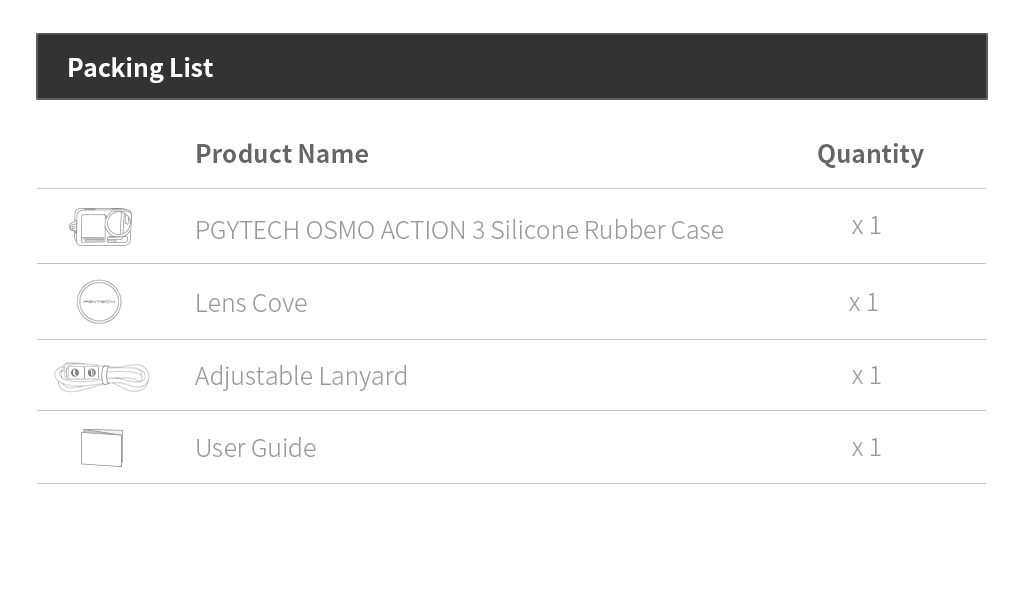Click the adjustable lanyard icon
Viewport: 1024px width, 608px height.
click(101, 376)
